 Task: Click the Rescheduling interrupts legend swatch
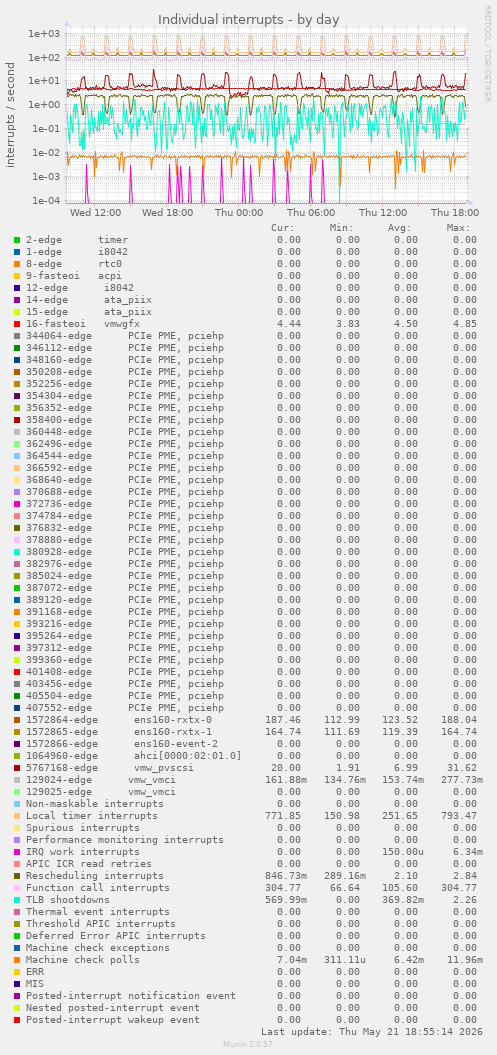pos(16,875)
